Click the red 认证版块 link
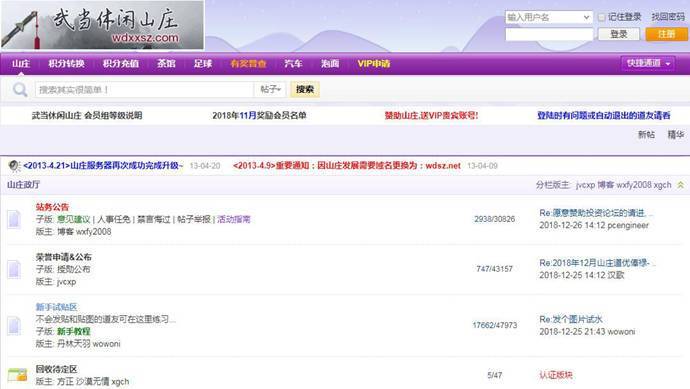This screenshot has width=690, height=389. 556,375
